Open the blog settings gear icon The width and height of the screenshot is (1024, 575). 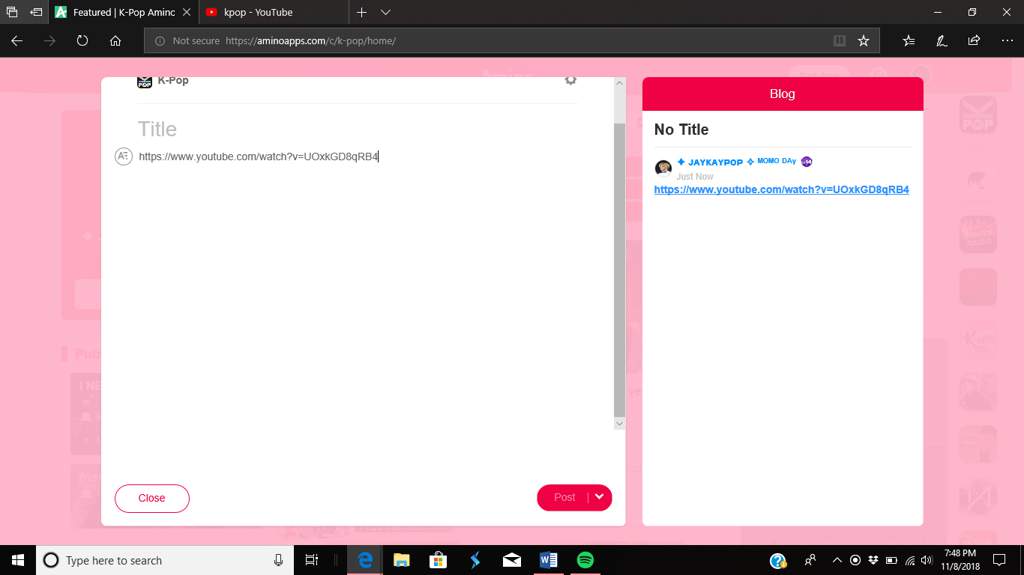(x=570, y=80)
